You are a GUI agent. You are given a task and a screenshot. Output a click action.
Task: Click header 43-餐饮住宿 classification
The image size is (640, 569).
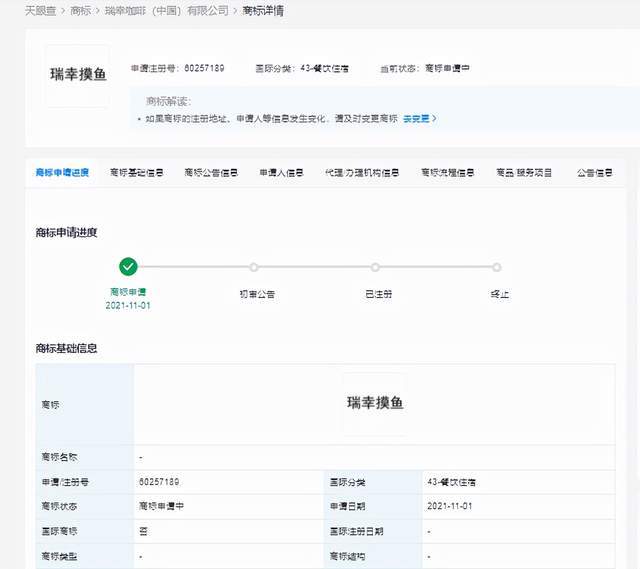(x=324, y=69)
